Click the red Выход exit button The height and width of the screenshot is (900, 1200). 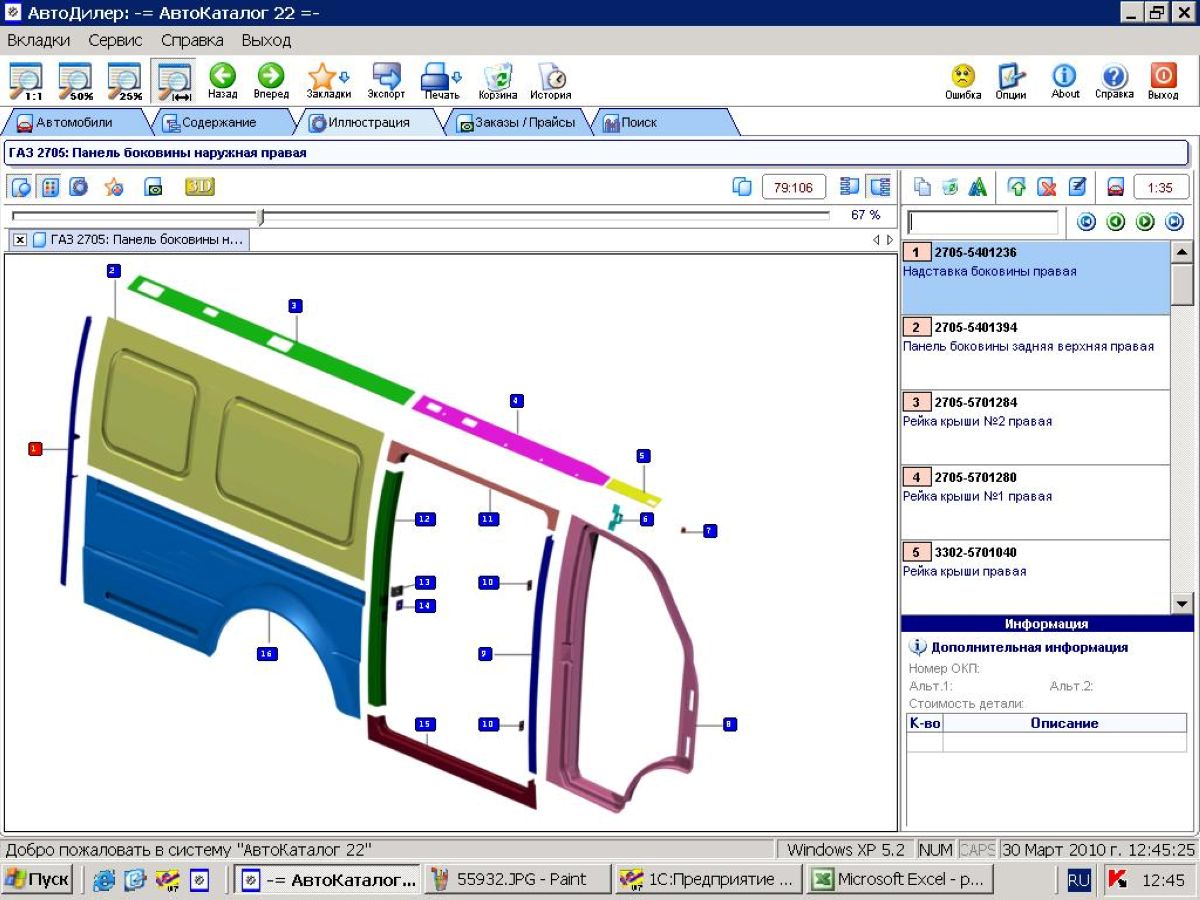click(1163, 81)
